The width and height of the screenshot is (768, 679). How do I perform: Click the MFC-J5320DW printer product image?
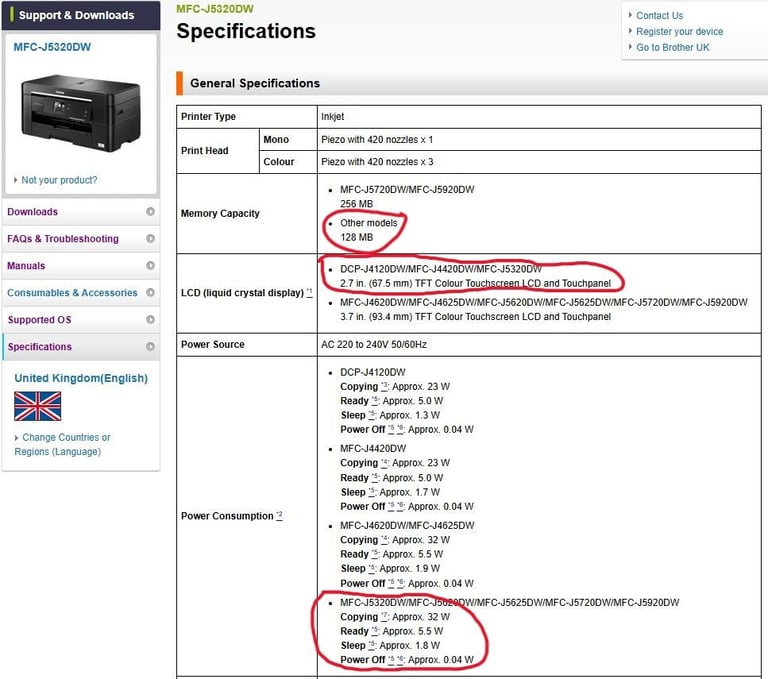81,113
